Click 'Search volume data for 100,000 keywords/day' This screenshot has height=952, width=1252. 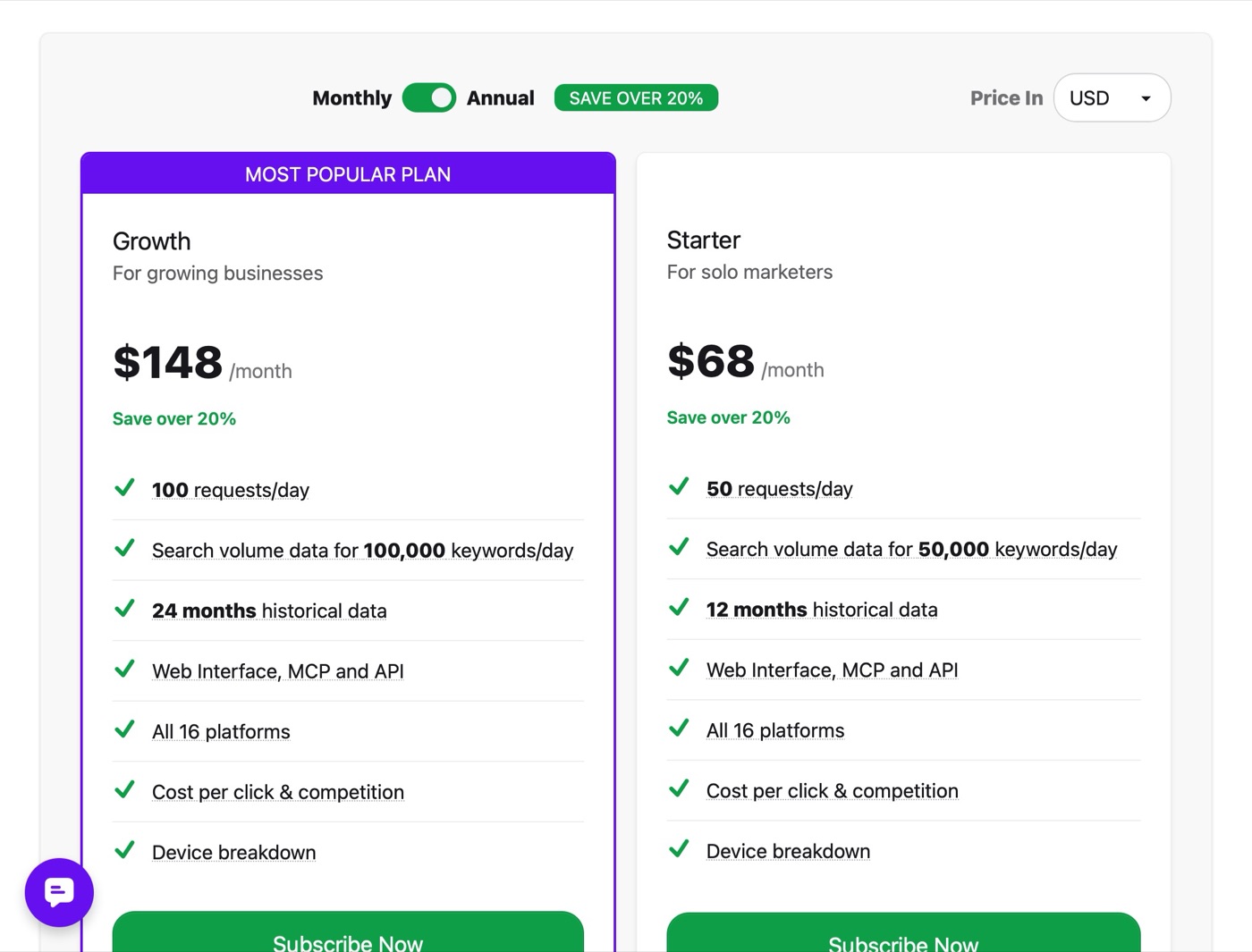tap(362, 551)
